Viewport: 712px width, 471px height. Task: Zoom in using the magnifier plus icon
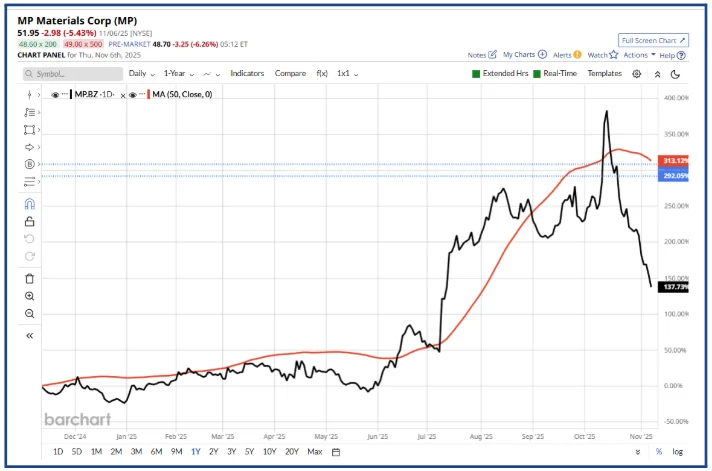coord(30,296)
